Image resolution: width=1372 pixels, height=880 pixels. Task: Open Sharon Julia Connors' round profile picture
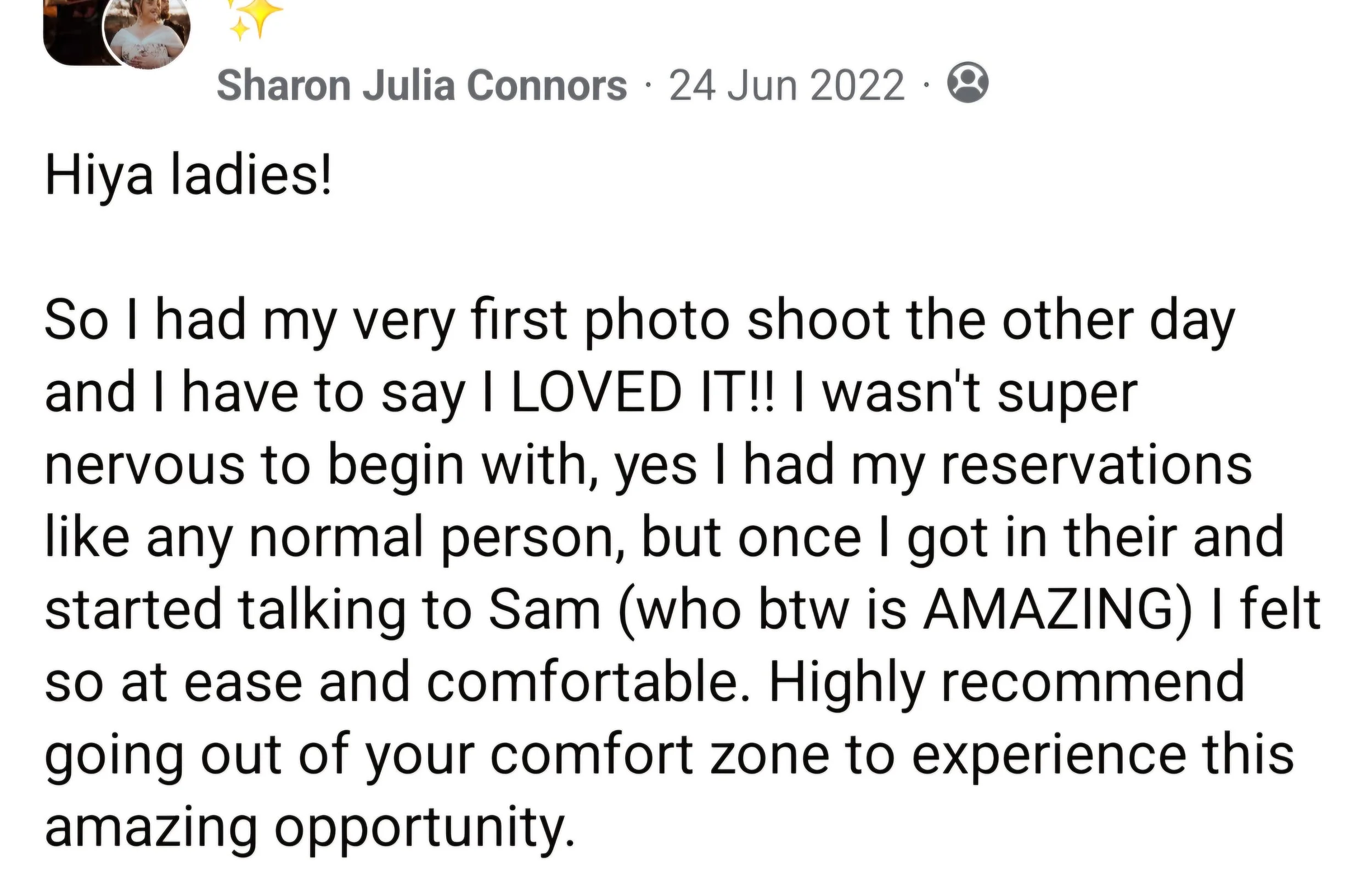coord(147,33)
